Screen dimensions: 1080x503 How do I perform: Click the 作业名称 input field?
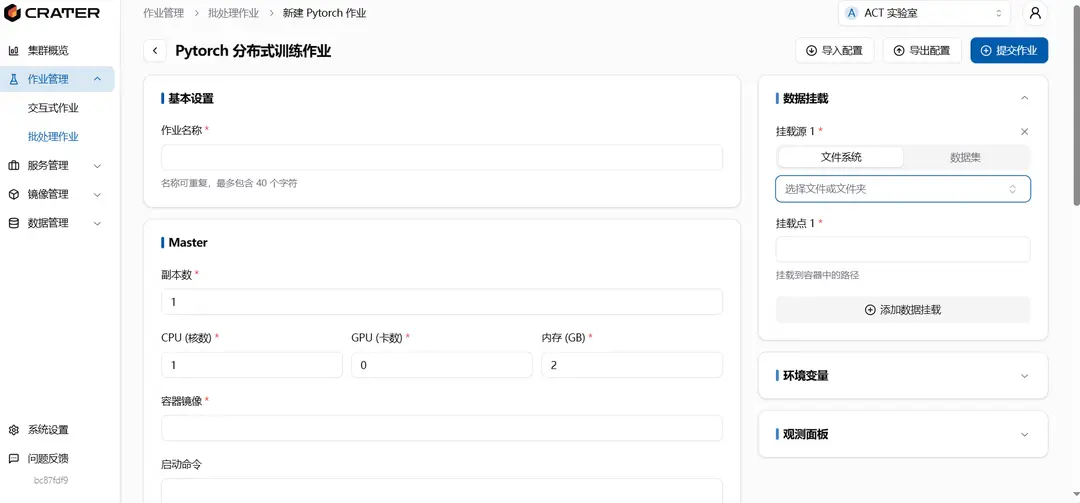tap(441, 158)
